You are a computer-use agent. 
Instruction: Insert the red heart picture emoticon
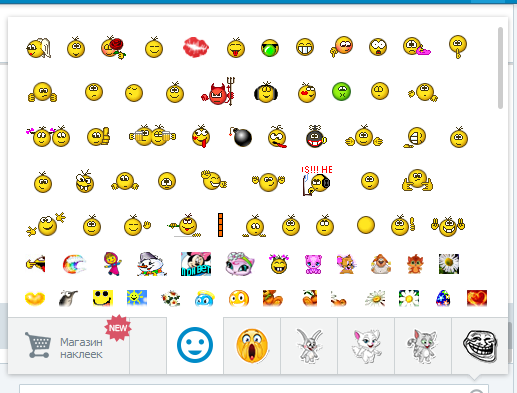(x=477, y=298)
